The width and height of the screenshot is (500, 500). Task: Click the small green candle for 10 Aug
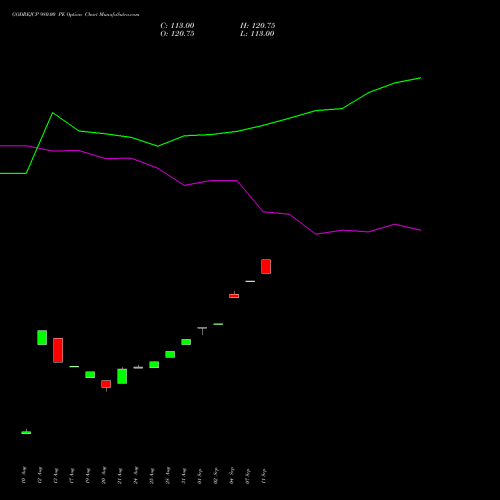26,432
